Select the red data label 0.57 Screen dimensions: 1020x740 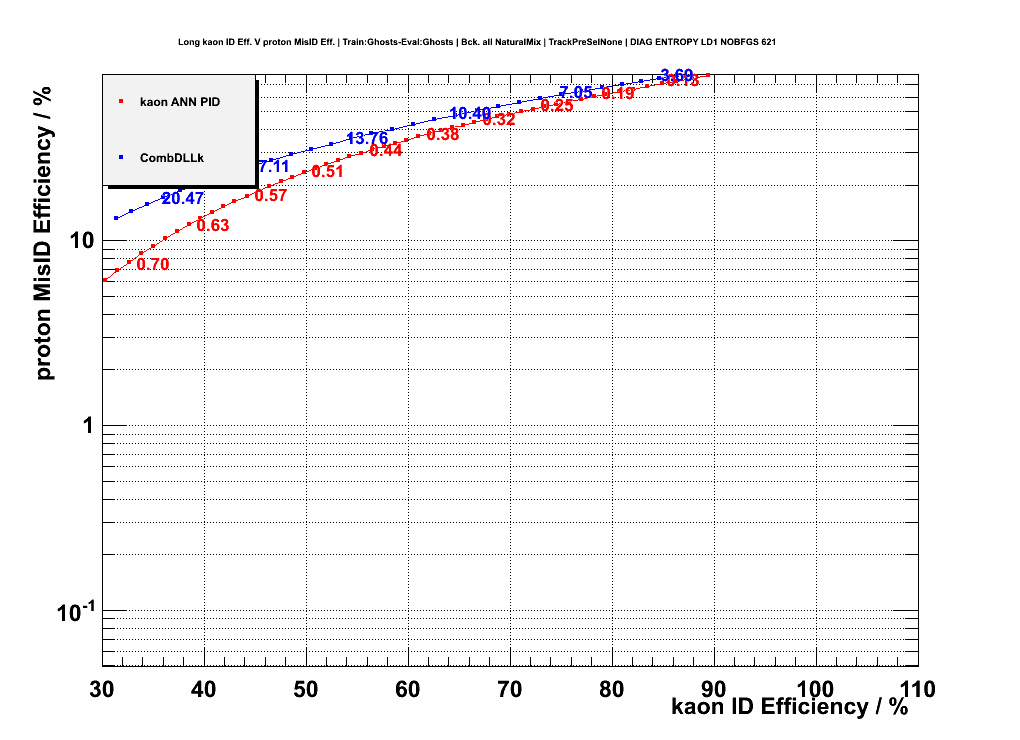click(x=271, y=196)
